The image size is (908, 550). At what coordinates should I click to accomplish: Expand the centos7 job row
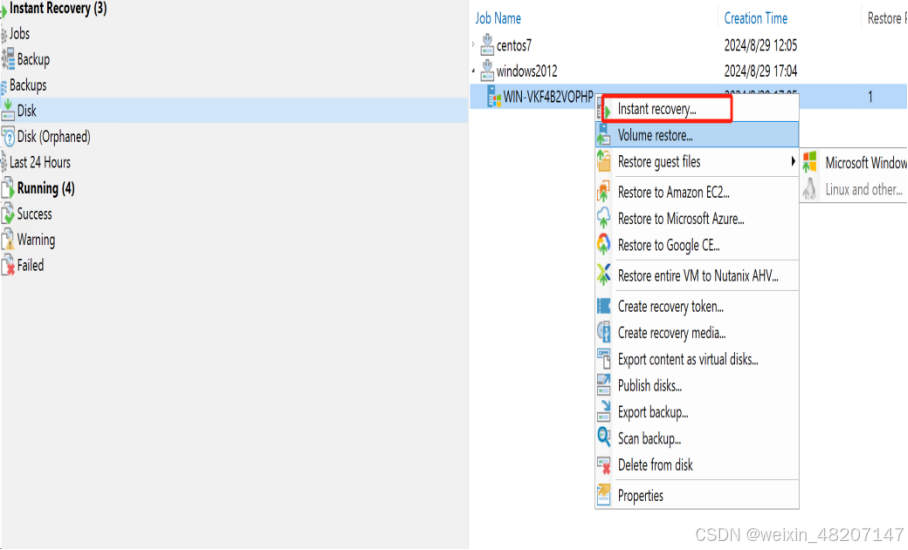pos(474,45)
